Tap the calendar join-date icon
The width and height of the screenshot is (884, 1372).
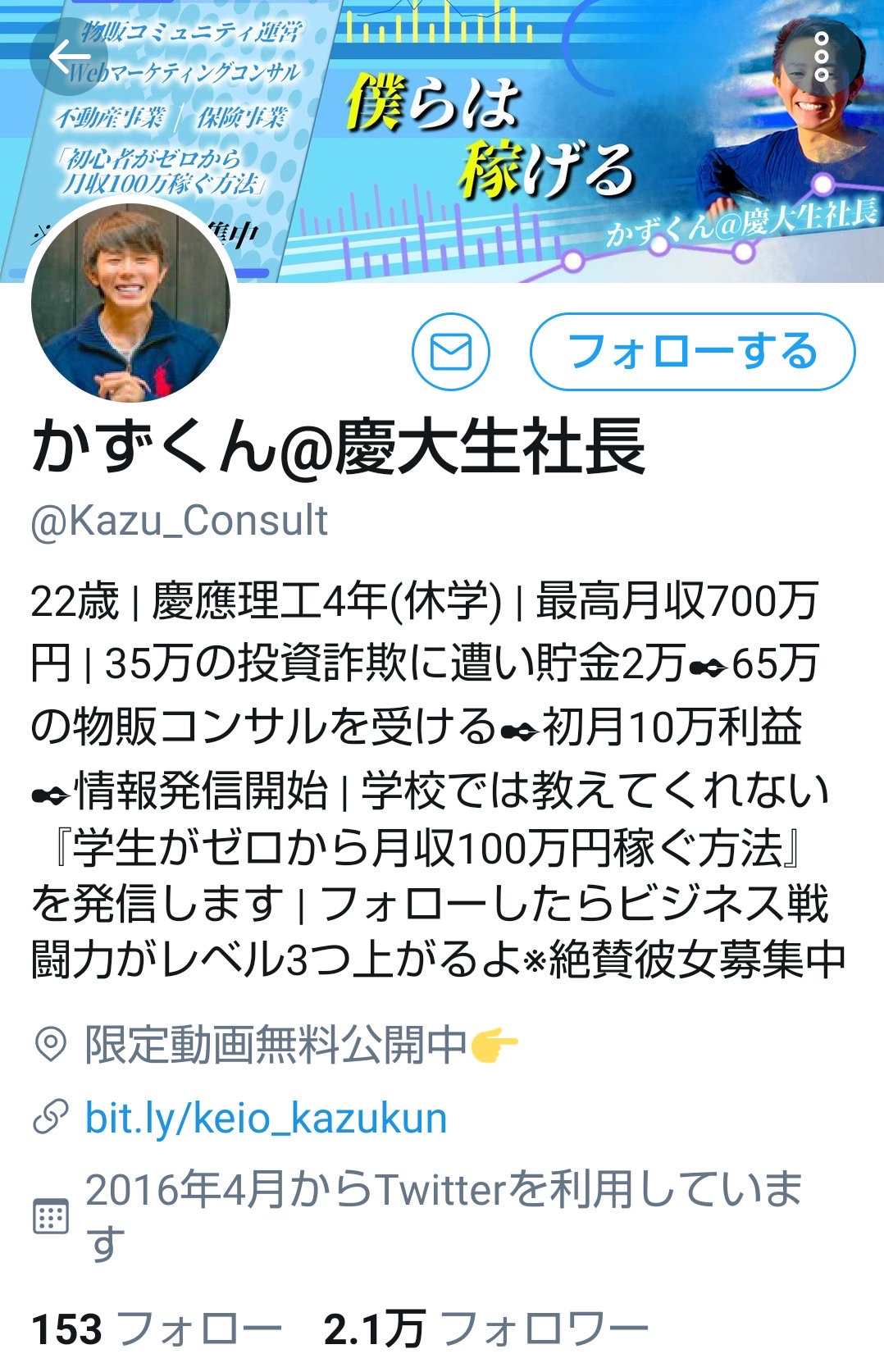pyautogui.click(x=51, y=1216)
